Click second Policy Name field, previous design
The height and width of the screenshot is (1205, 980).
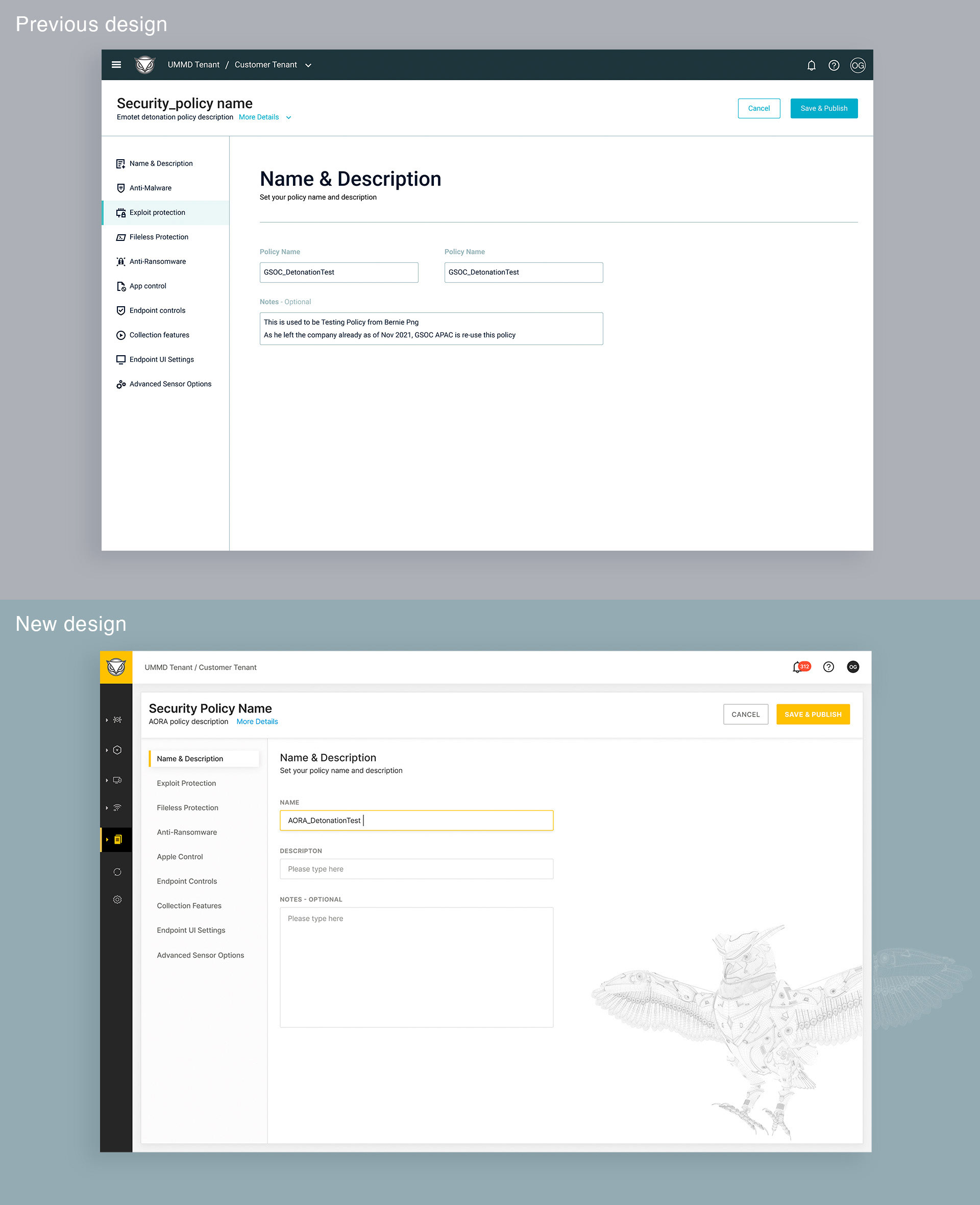pos(523,273)
